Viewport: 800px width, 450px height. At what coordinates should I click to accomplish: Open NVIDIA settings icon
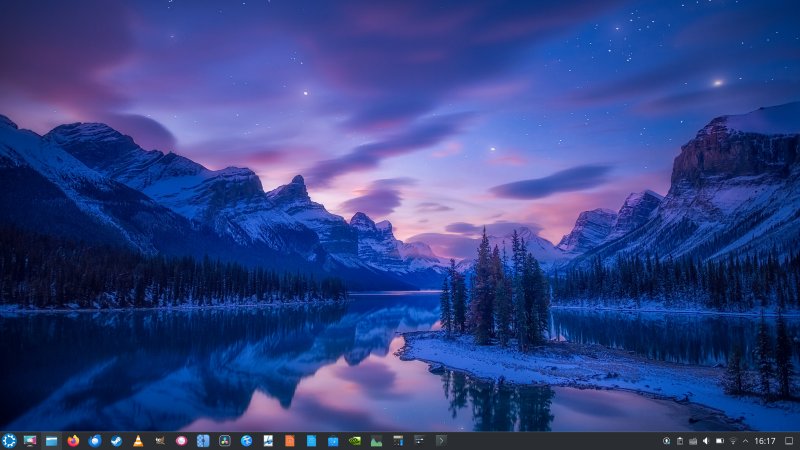[x=354, y=440]
